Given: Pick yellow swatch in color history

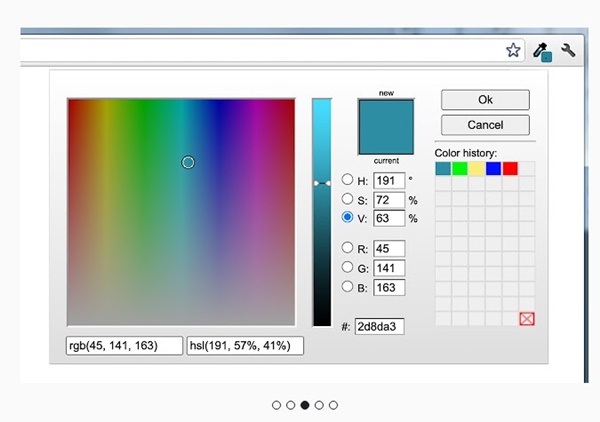Looking at the screenshot, I should point(476,168).
